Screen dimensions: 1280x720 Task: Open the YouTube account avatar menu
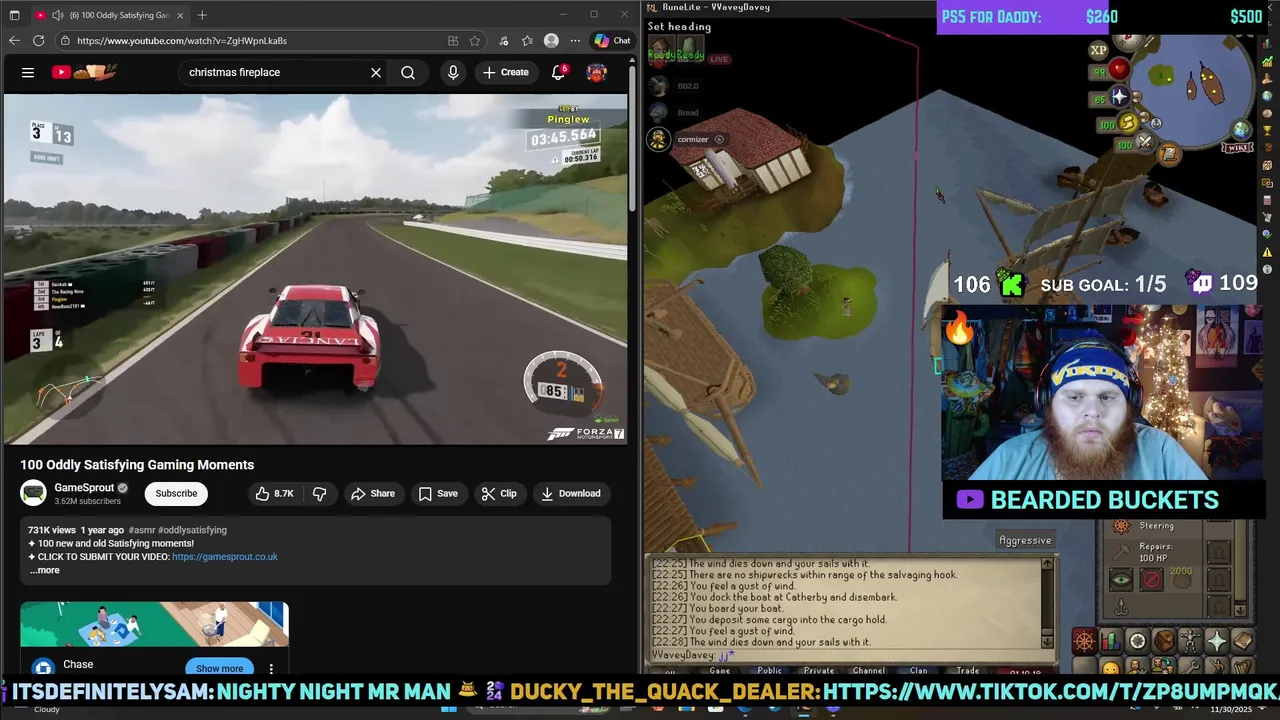(x=597, y=72)
